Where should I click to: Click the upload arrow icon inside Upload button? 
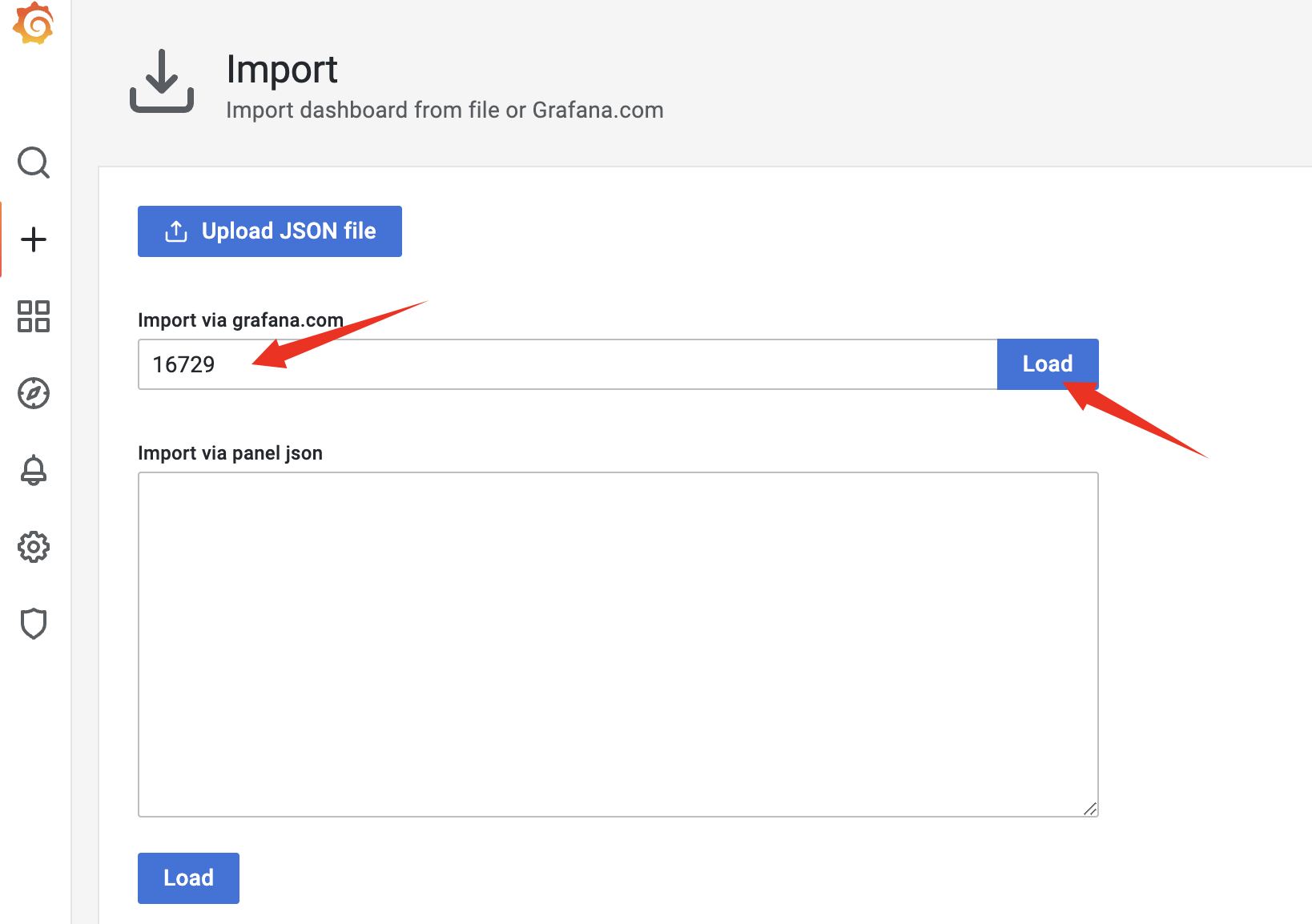coord(176,231)
